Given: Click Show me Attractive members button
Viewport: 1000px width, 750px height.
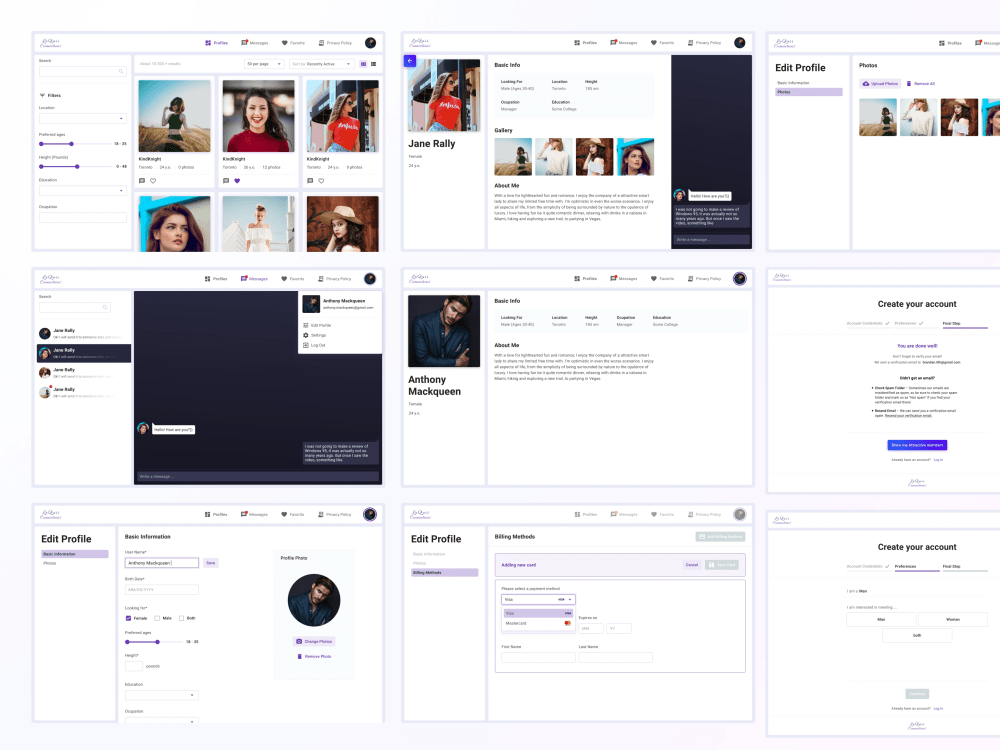Looking at the screenshot, I should coord(917,445).
